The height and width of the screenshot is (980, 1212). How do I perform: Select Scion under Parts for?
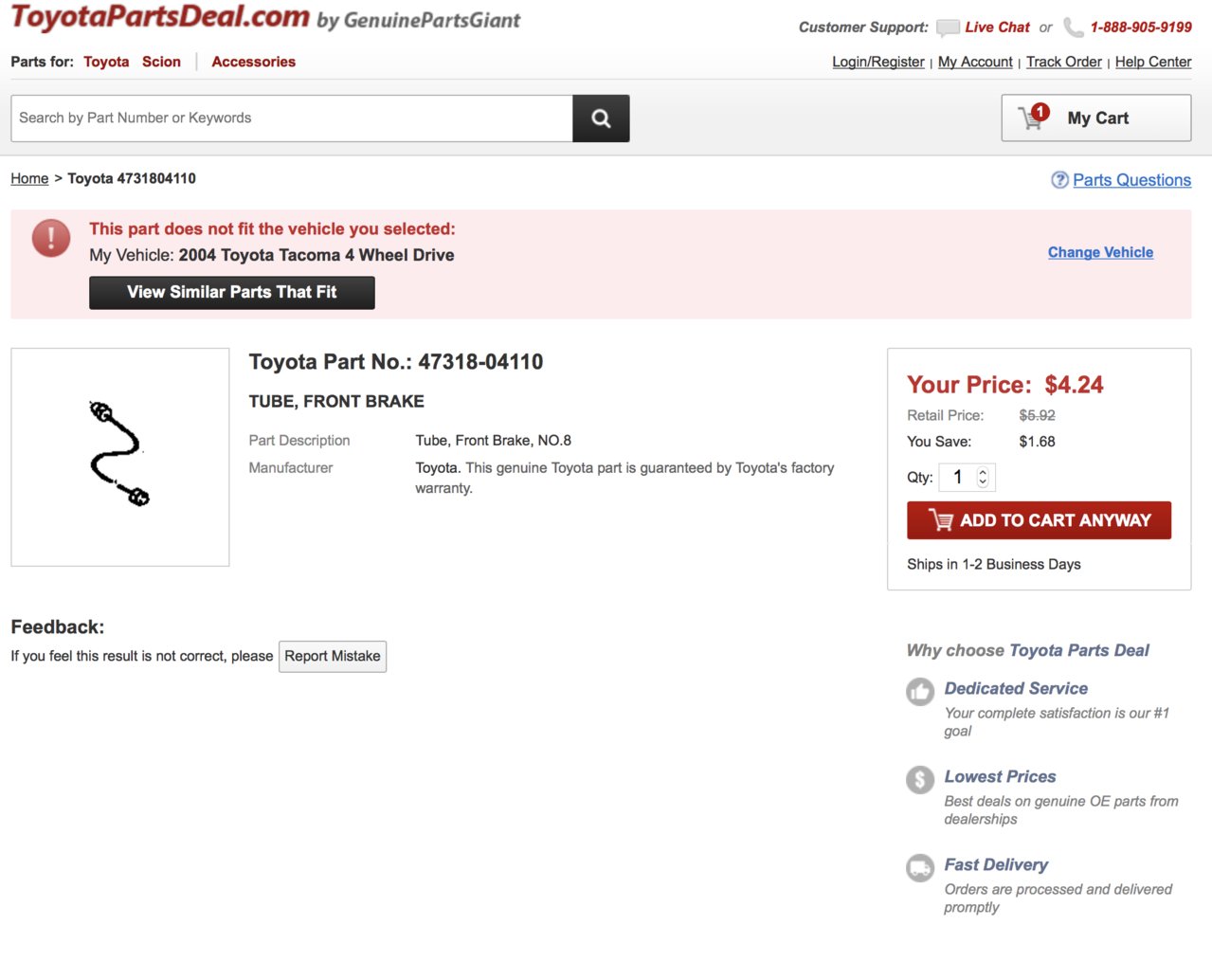pos(161,62)
